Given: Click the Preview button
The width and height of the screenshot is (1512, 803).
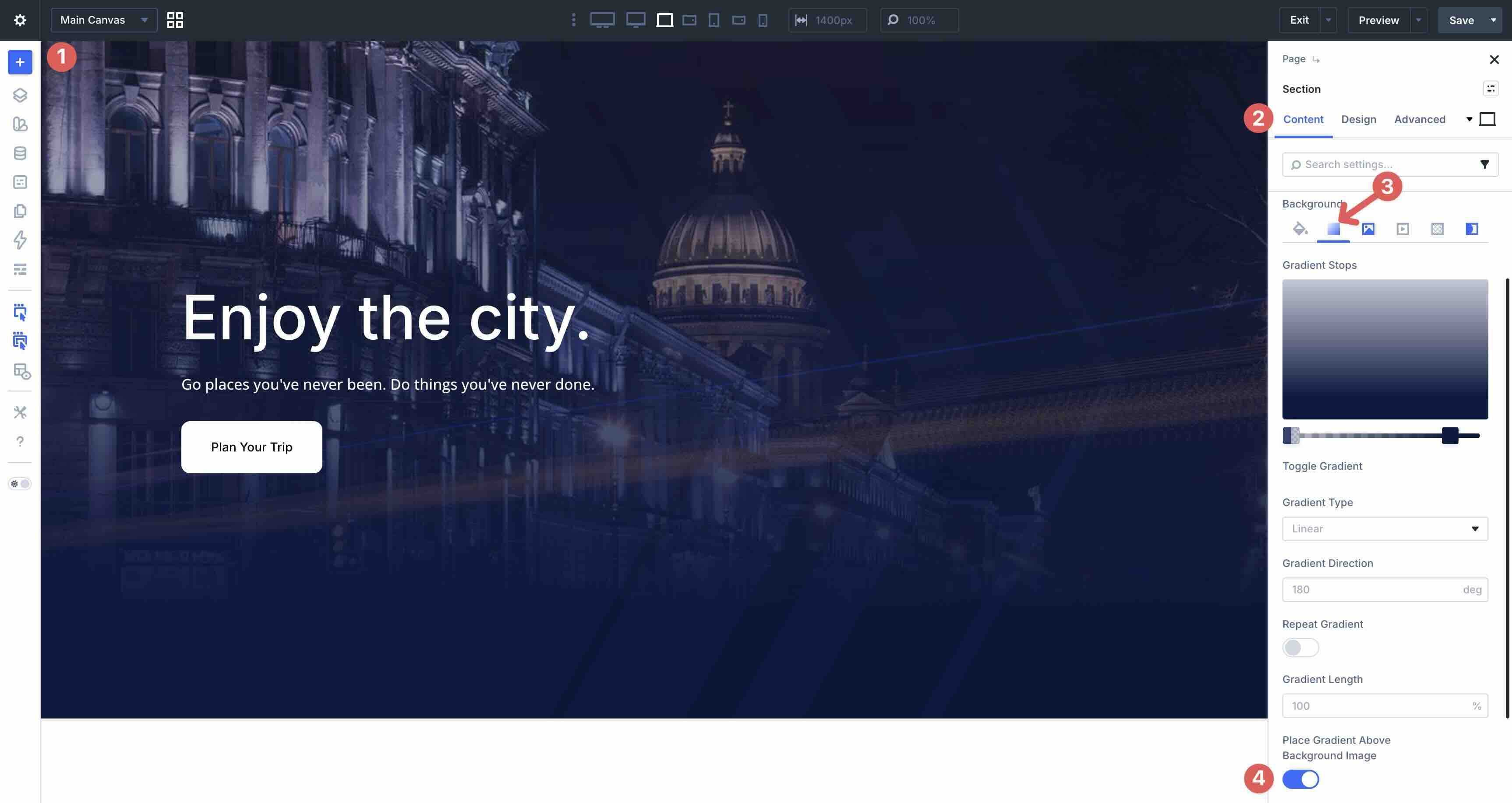Looking at the screenshot, I should point(1378,19).
